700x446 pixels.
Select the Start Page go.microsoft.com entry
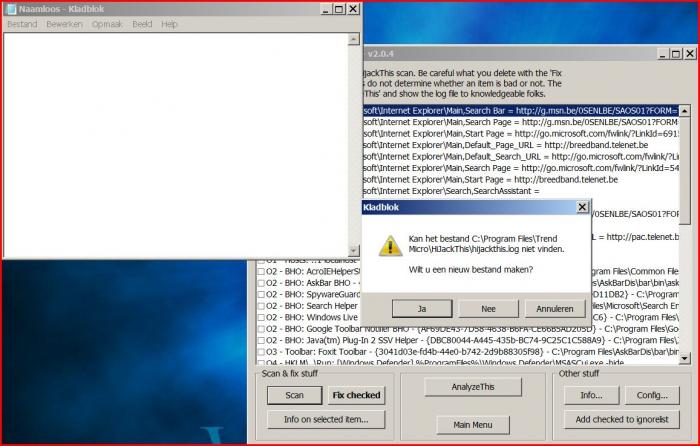click(x=521, y=133)
